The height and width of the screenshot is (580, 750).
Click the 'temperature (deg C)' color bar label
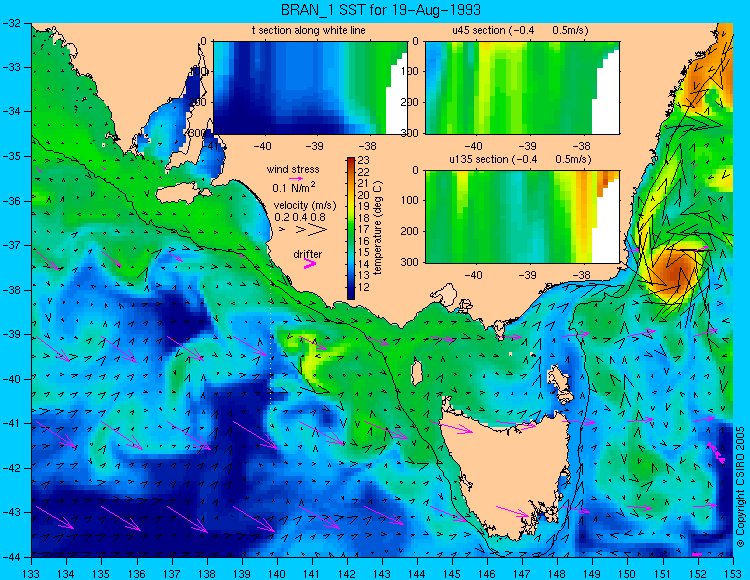click(378, 228)
